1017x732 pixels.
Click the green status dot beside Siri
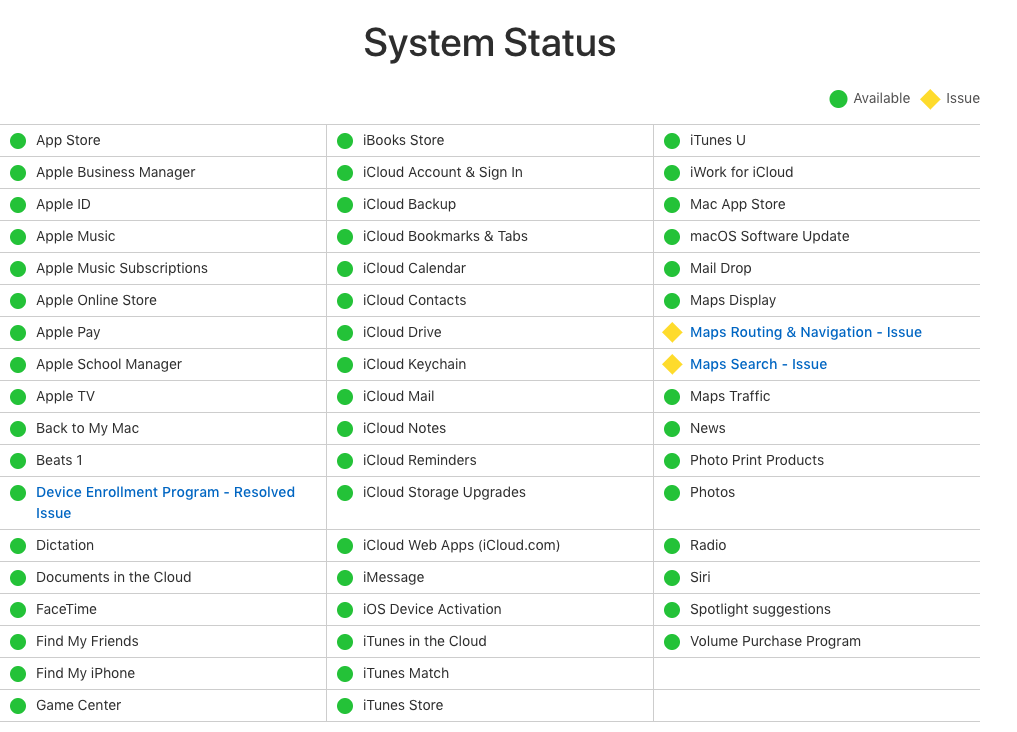[x=672, y=578]
